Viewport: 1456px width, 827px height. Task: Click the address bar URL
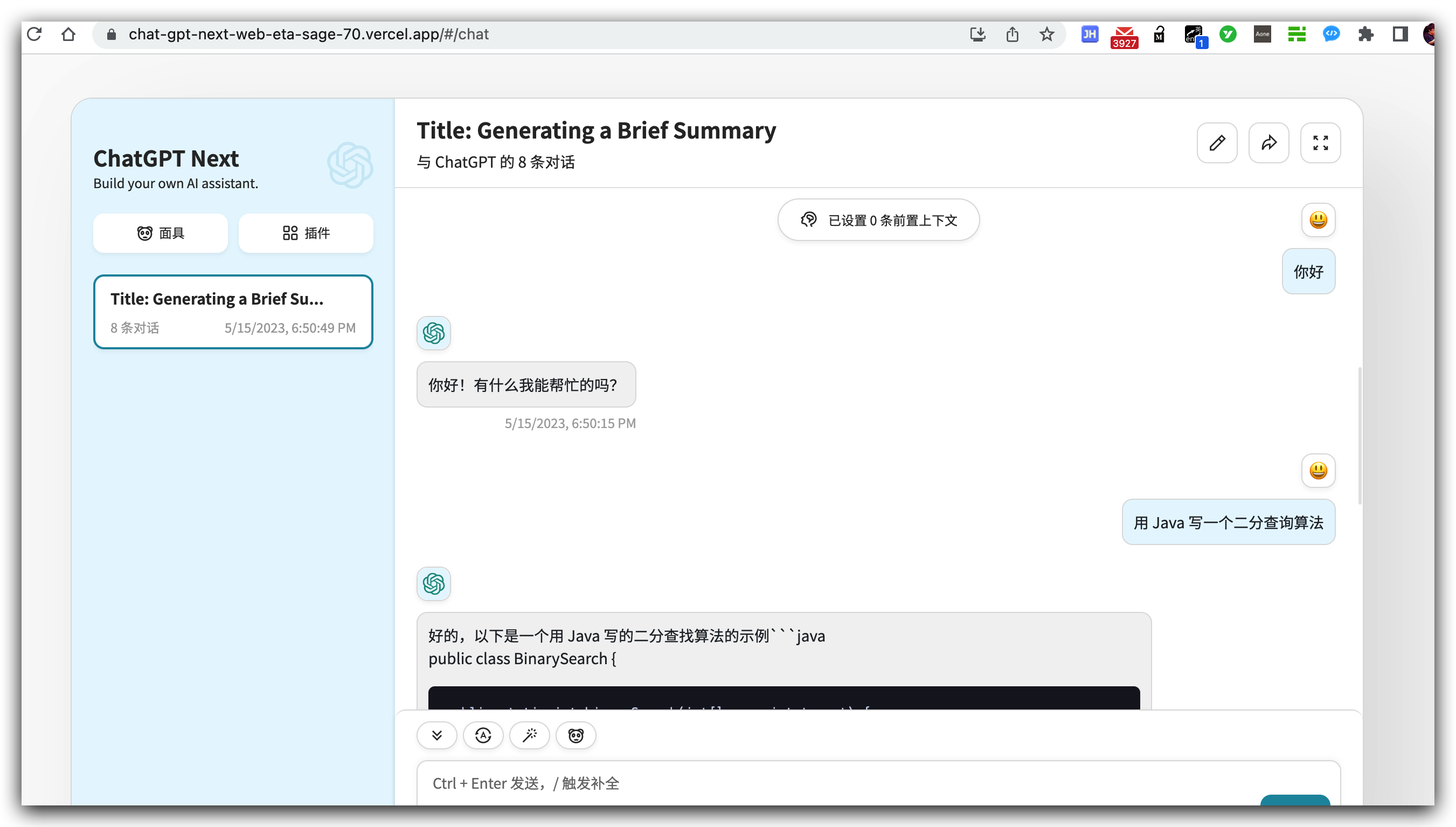(308, 34)
